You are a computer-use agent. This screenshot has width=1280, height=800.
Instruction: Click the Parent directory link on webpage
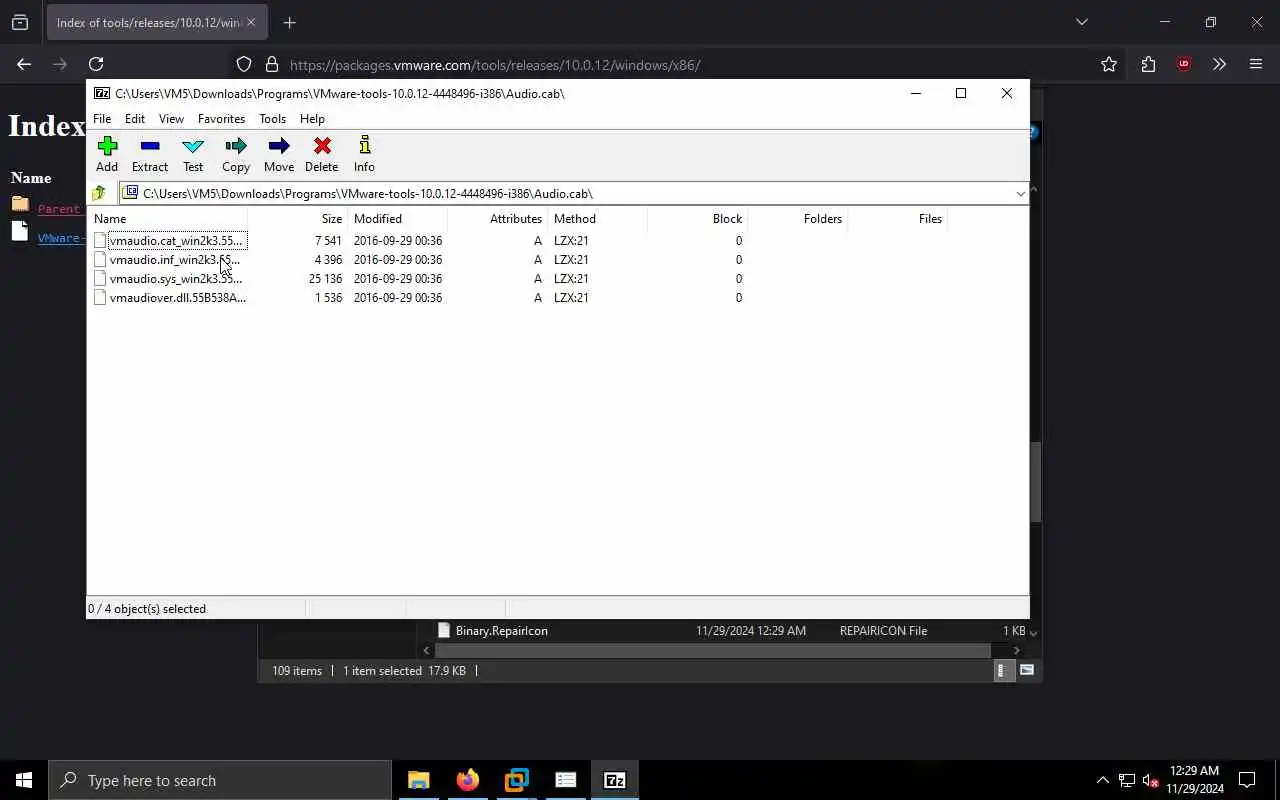(x=59, y=209)
